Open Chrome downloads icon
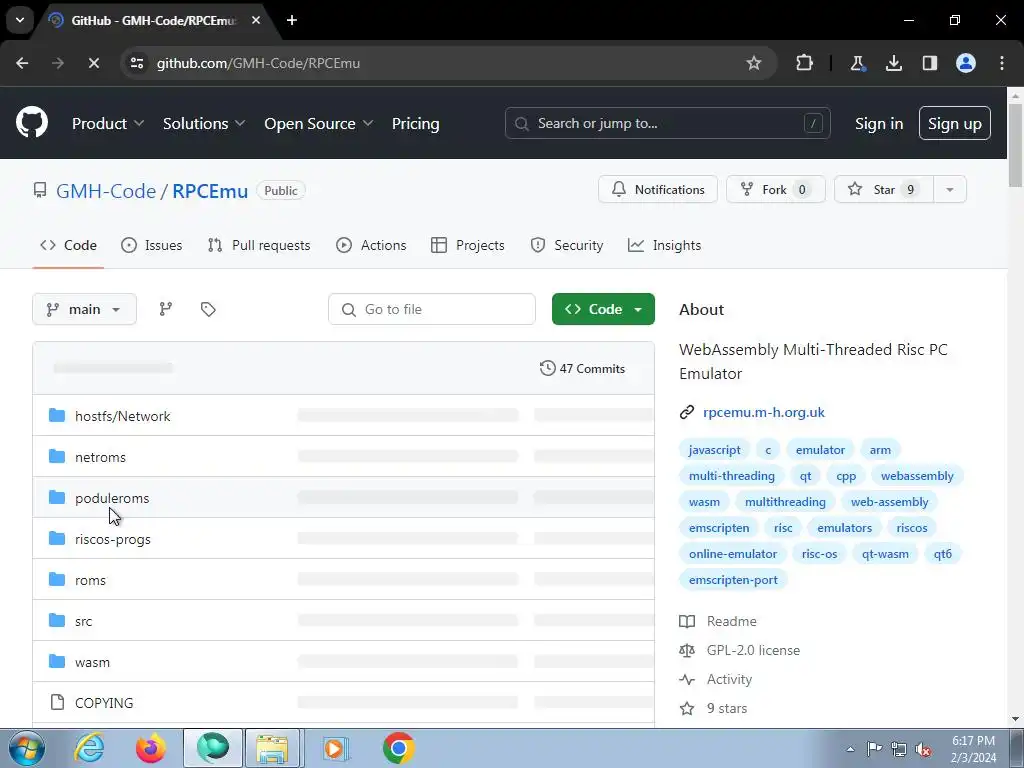Viewport: 1024px width, 768px height. click(x=893, y=63)
